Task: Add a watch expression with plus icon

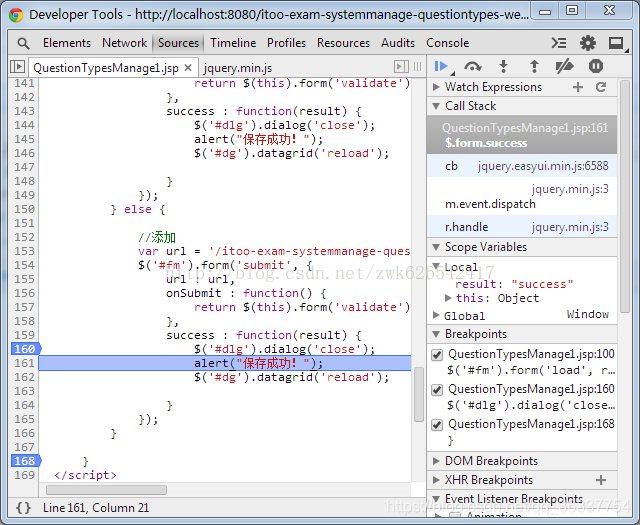Action: click(x=578, y=87)
